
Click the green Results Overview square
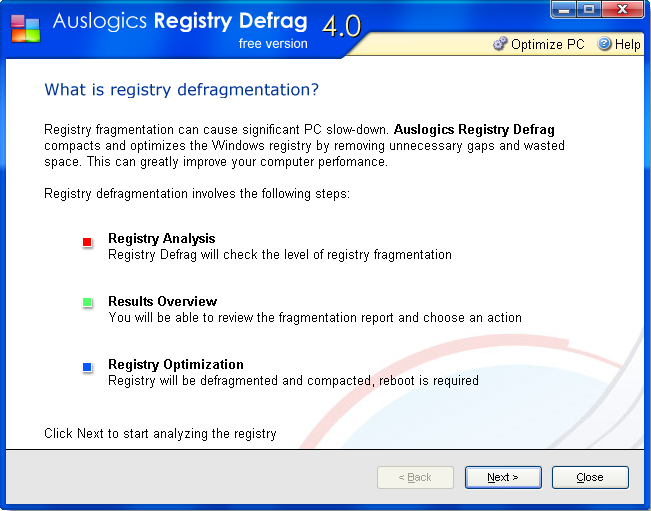[x=87, y=302]
